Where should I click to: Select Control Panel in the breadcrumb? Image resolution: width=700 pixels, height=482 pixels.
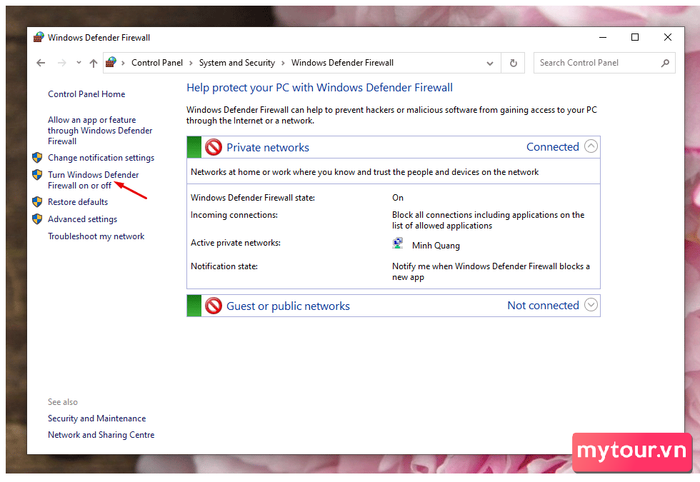pyautogui.click(x=157, y=63)
